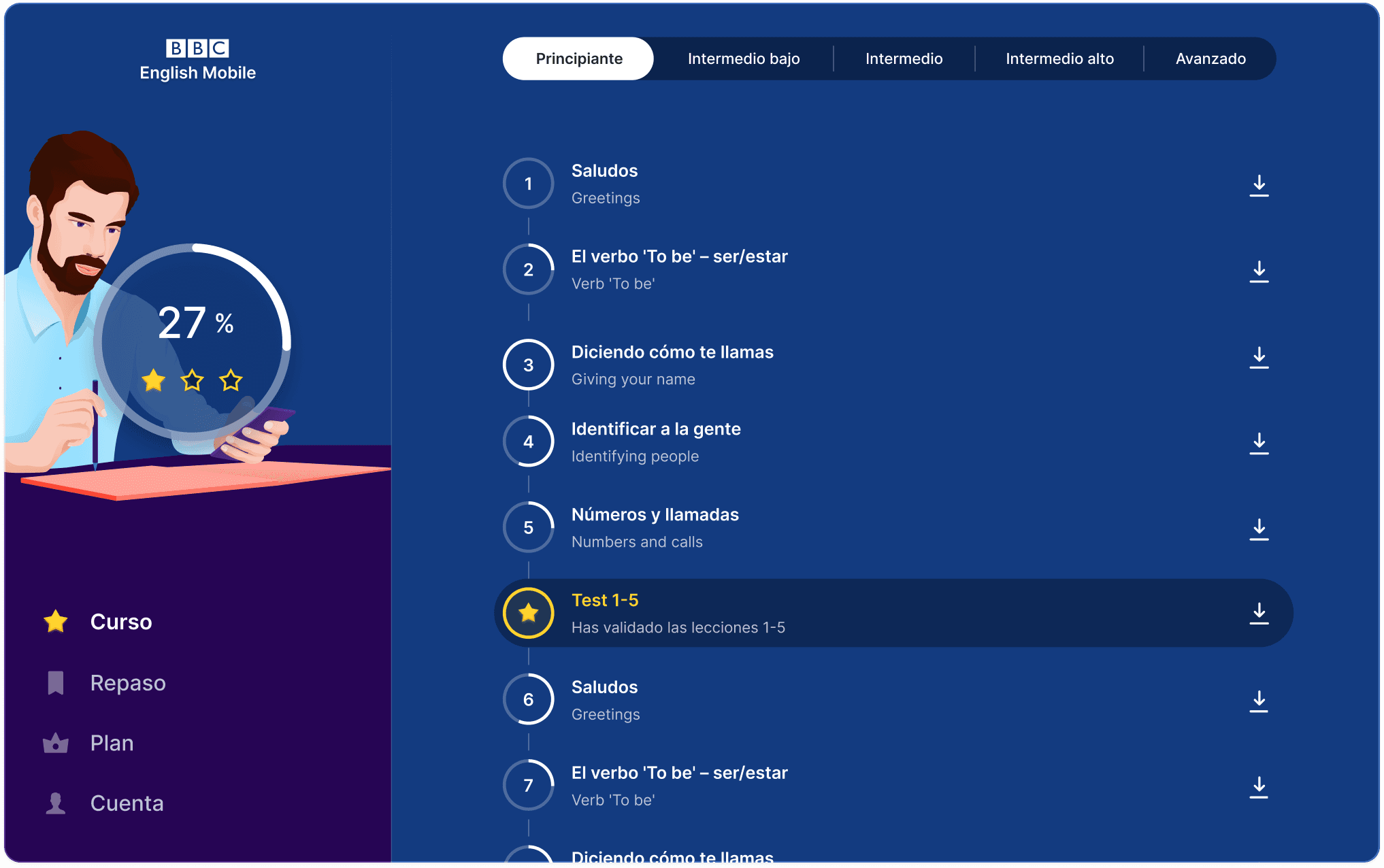Open lesson 7 El verbo 'To be' – ser/estar
1384x868 pixels.
(x=680, y=773)
